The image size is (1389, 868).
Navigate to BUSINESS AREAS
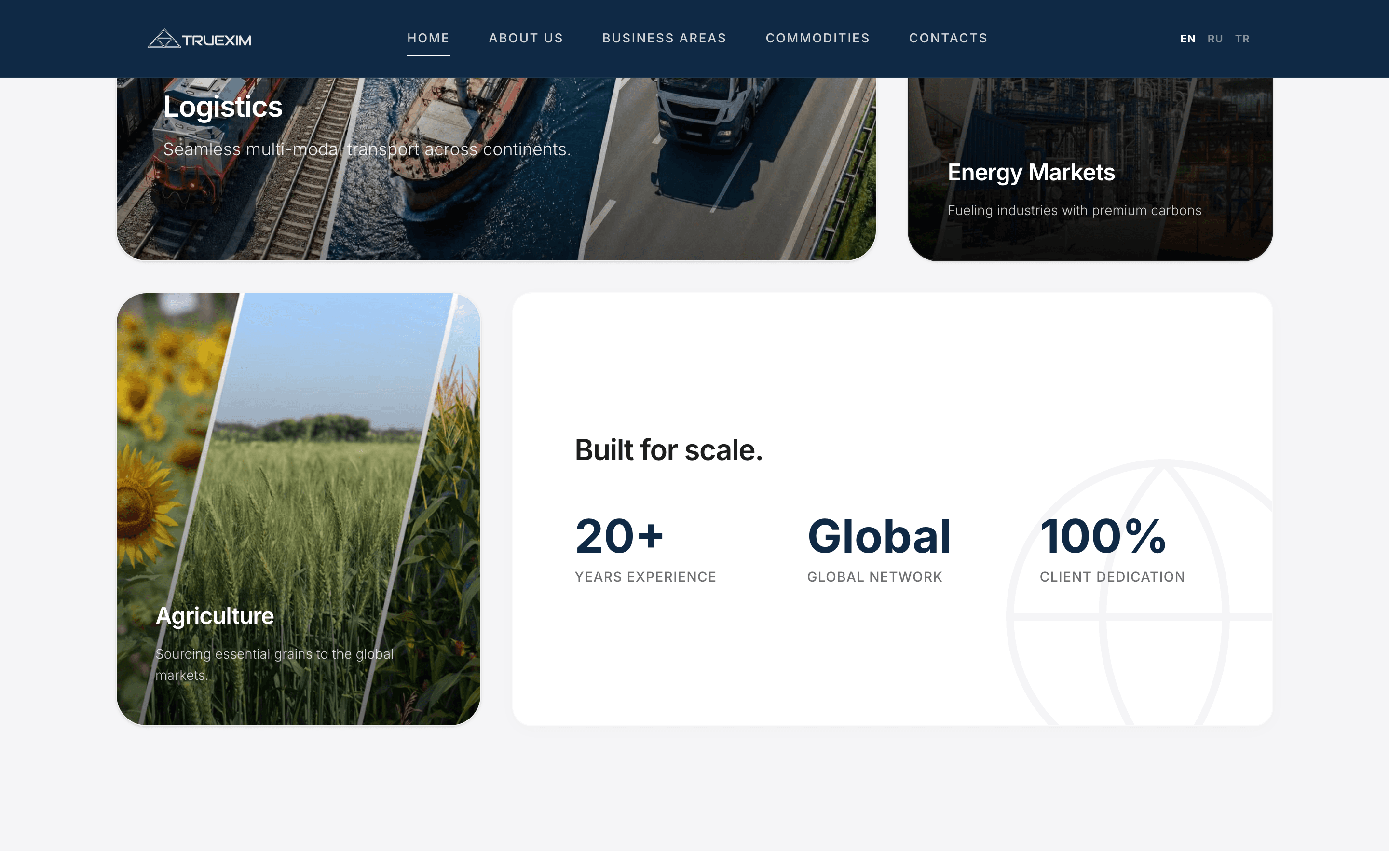[x=664, y=38]
